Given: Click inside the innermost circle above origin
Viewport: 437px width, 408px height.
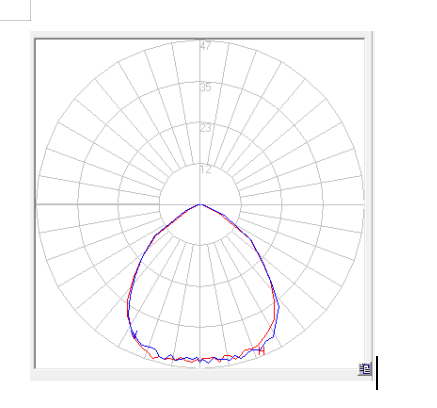Looking at the screenshot, I should [x=200, y=187].
